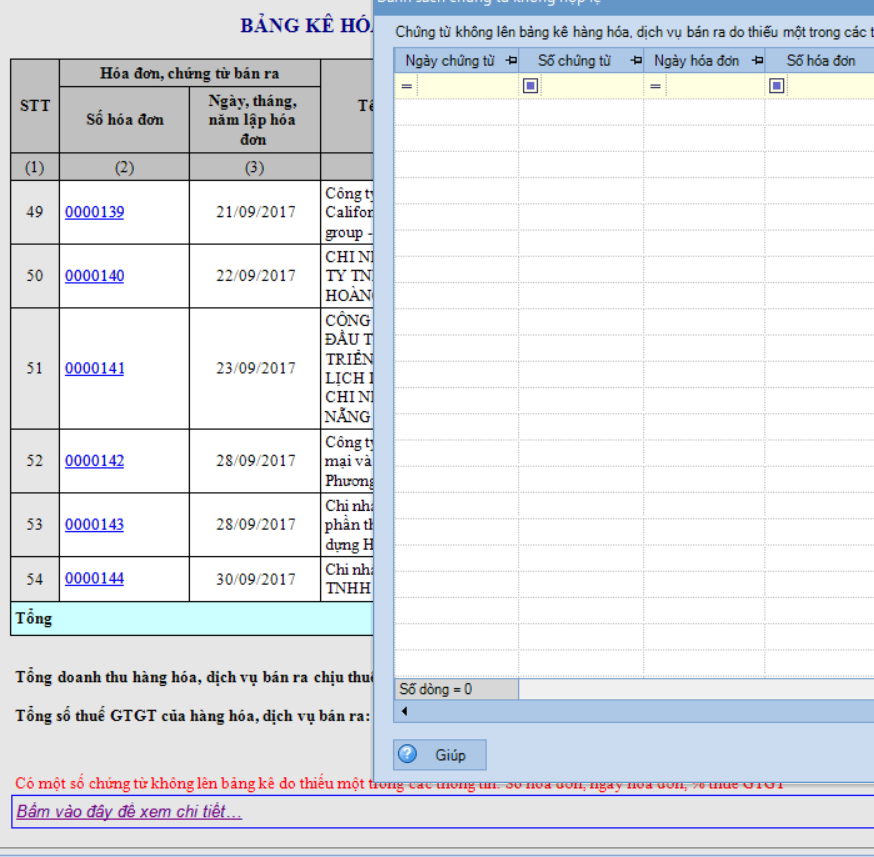Pin the Ngày hóa đơn column
This screenshot has height=857, width=874.
click(757, 60)
